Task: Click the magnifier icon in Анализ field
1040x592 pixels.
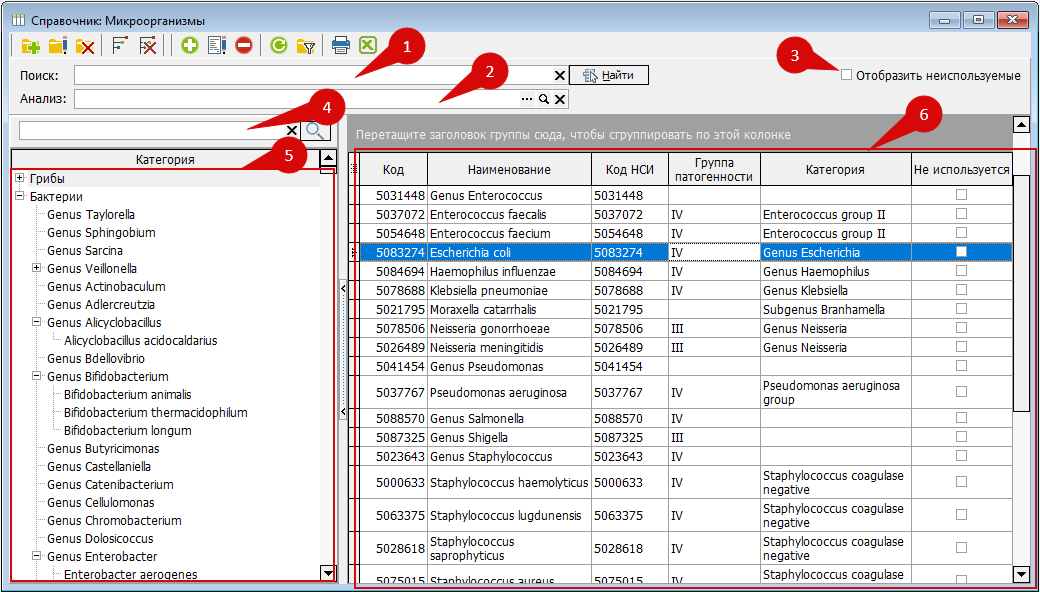Action: (543, 99)
